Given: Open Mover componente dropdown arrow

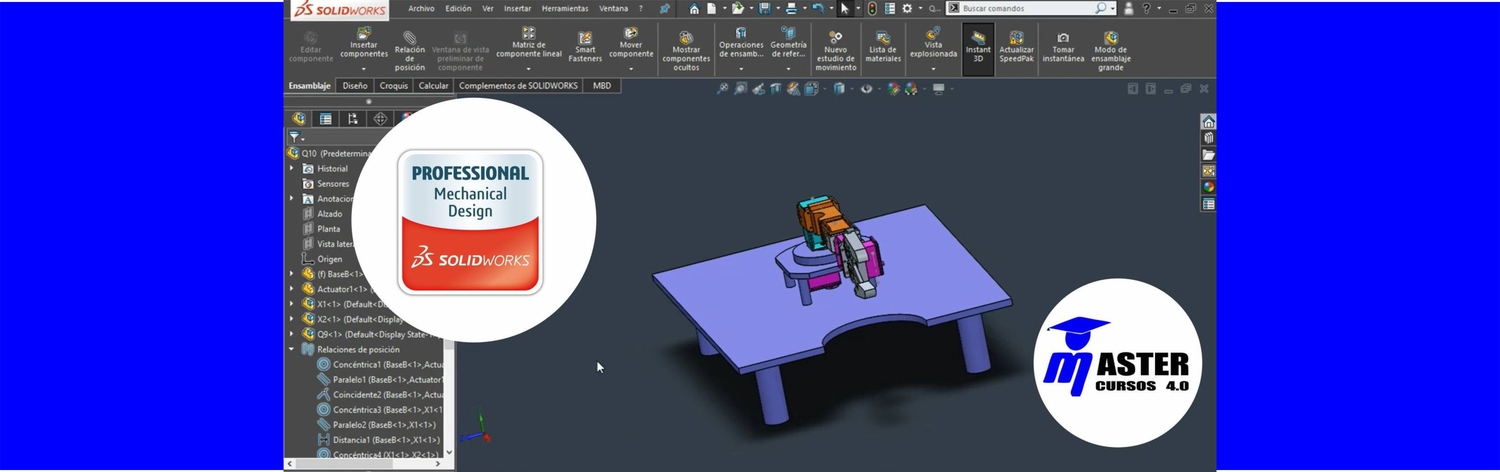Looking at the screenshot, I should click(x=631, y=69).
